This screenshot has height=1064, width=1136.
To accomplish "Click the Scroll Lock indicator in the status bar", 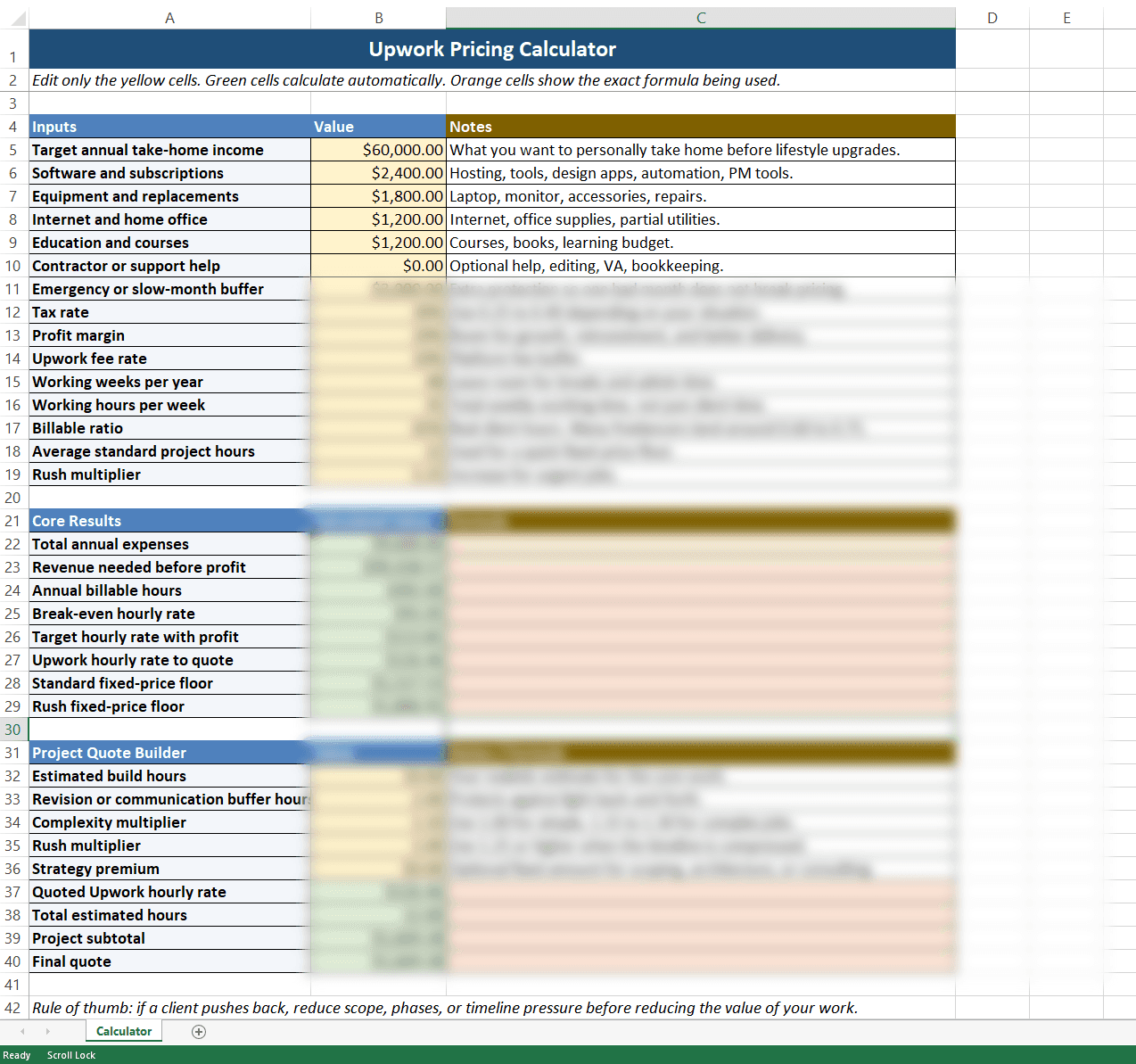I will point(71,1055).
